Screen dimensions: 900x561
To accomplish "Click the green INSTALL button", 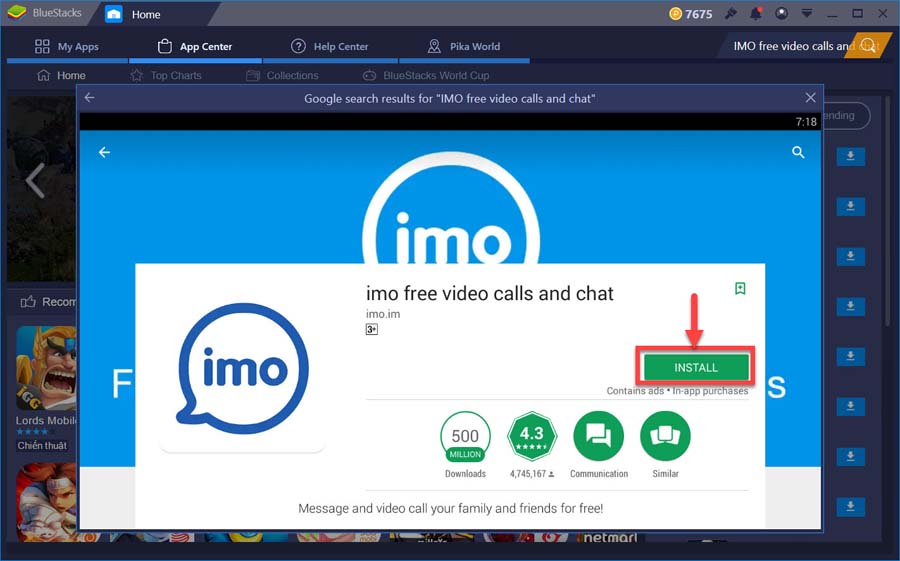I will point(696,367).
